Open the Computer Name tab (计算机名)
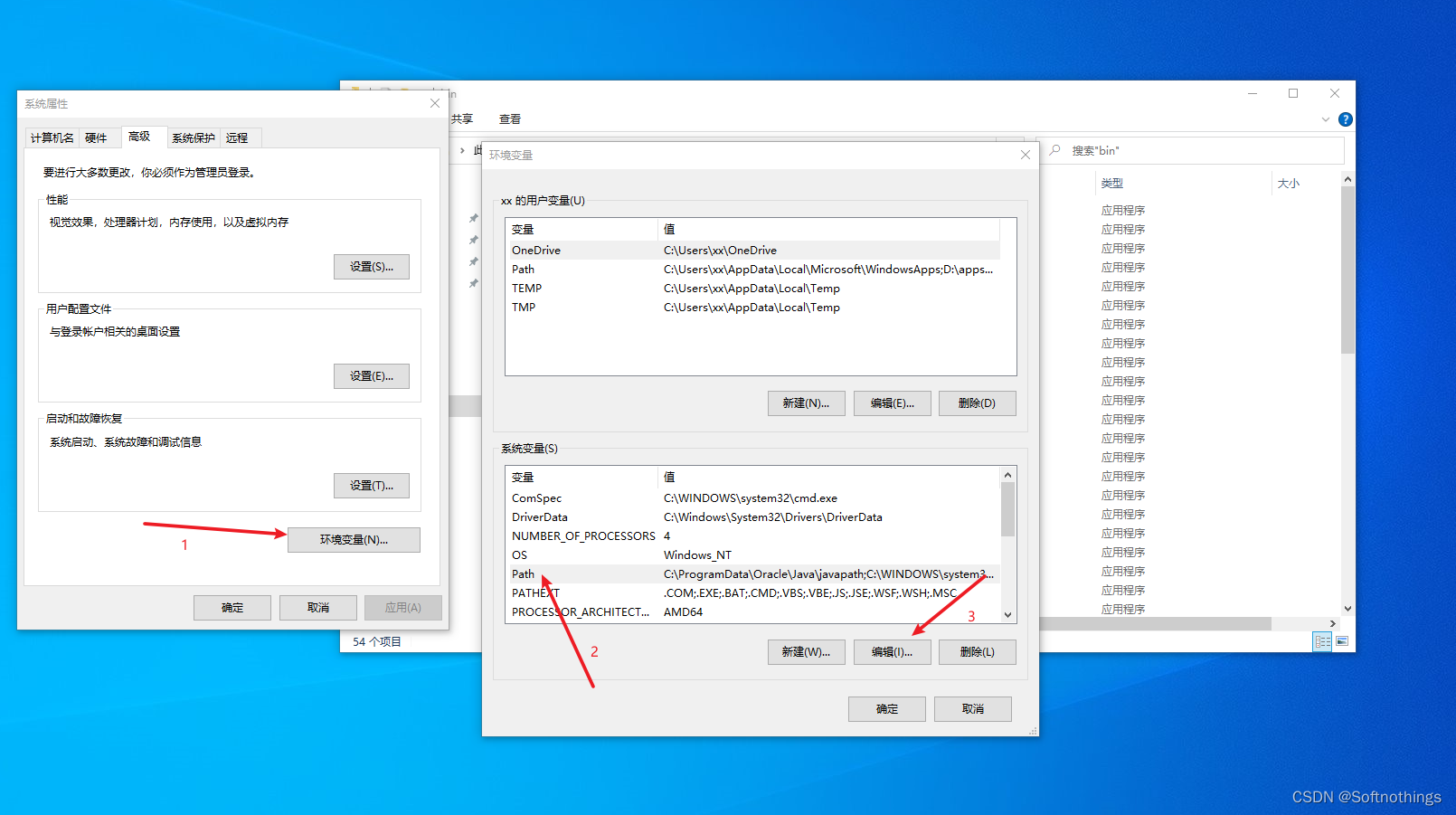Screen dimensions: 1456x815 tap(52, 137)
